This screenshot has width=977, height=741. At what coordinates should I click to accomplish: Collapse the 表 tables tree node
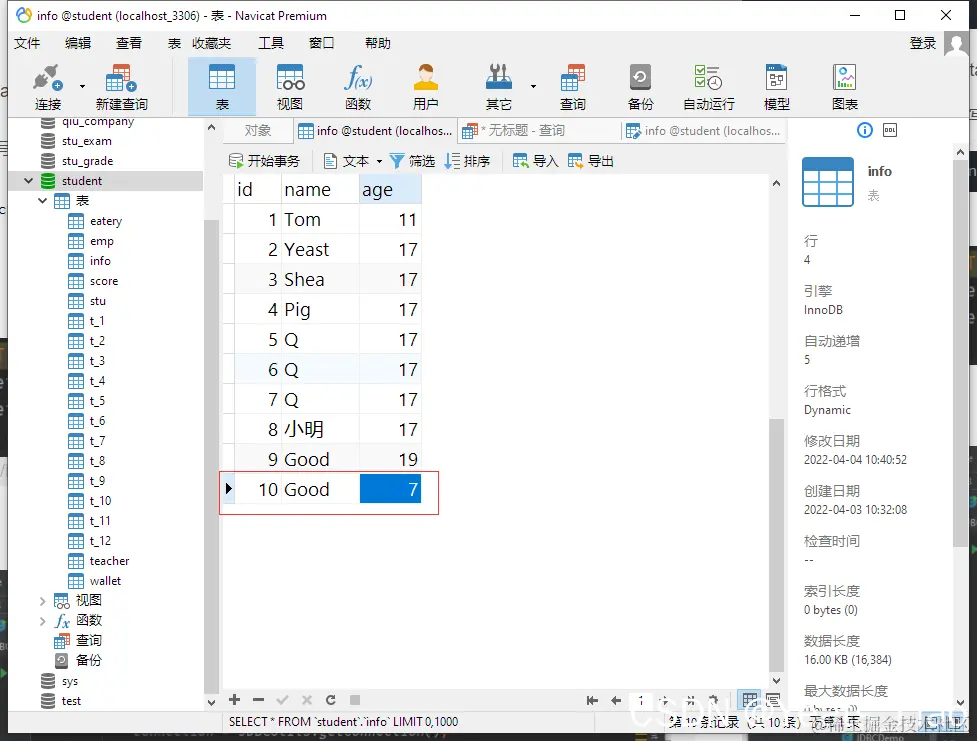42,201
